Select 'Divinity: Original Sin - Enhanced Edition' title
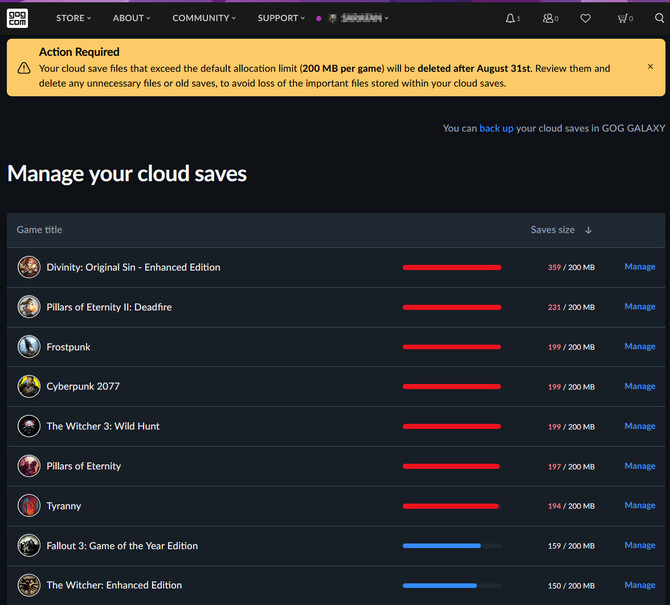 [x=133, y=267]
